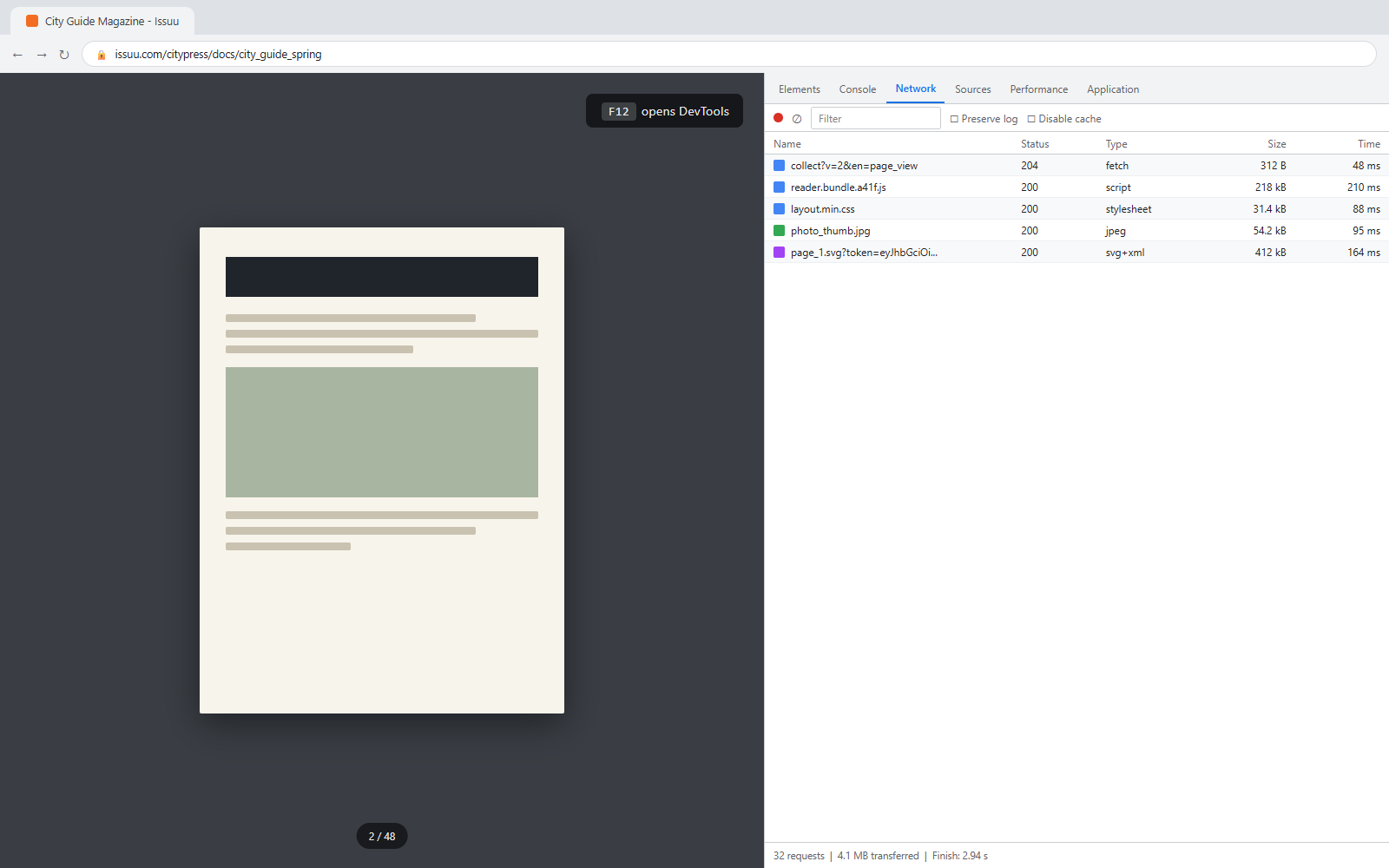The height and width of the screenshot is (868, 1389).
Task: Click the jpeg type cell
Action: click(1116, 231)
